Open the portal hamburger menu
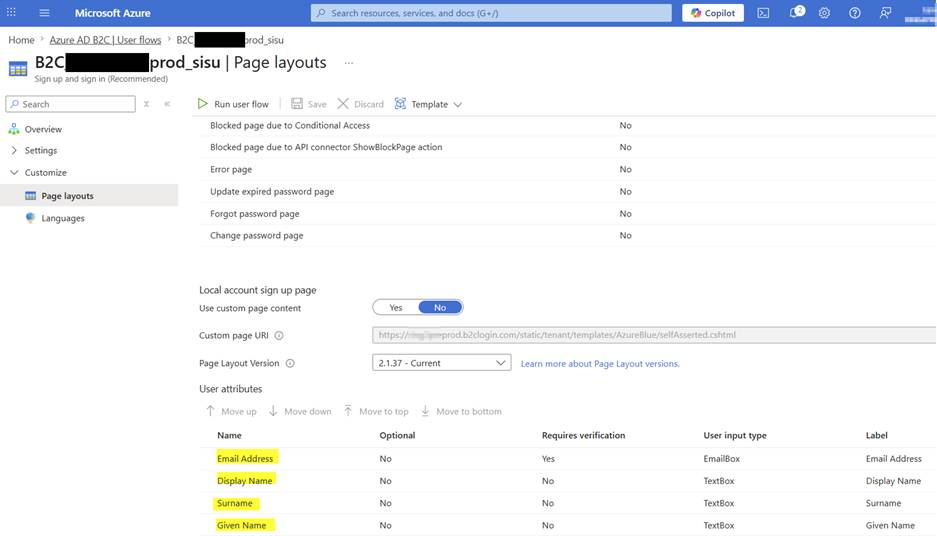This screenshot has height=536, width=937. (44, 13)
